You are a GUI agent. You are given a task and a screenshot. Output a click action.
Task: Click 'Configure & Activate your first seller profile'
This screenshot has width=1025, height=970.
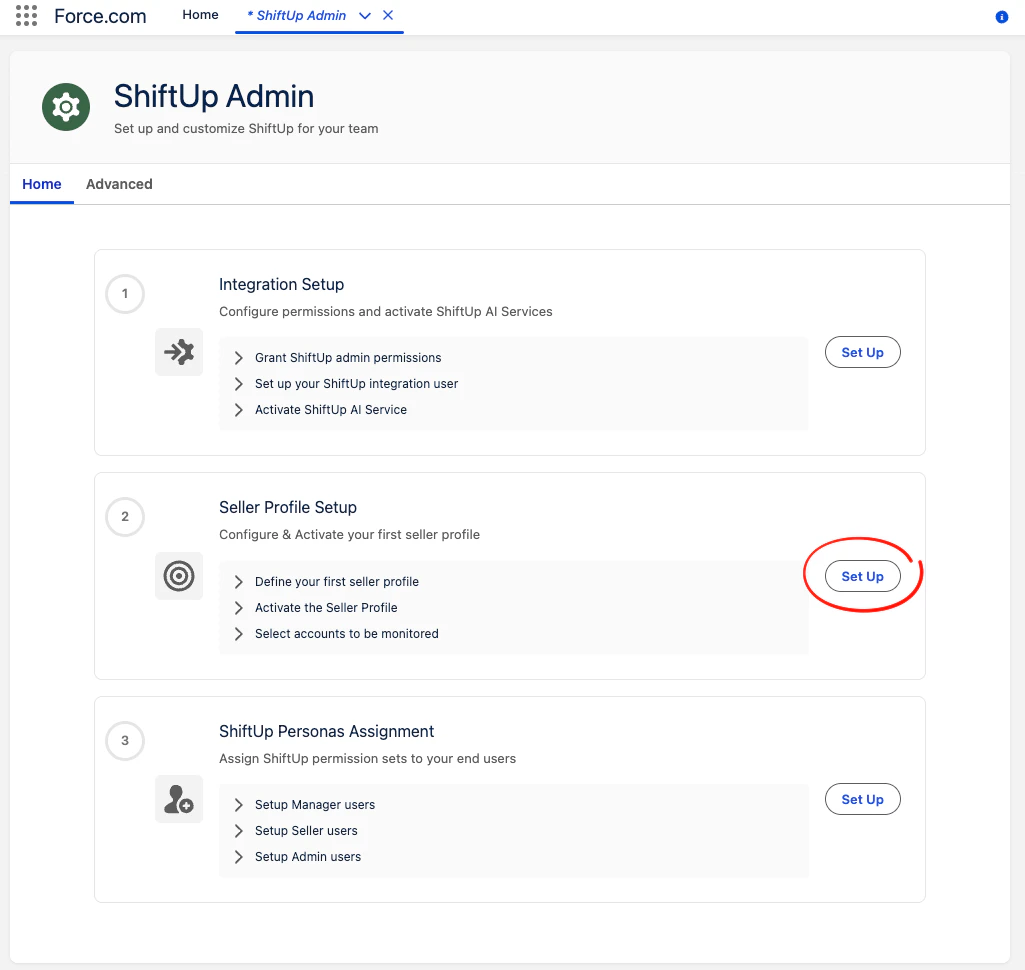click(349, 535)
